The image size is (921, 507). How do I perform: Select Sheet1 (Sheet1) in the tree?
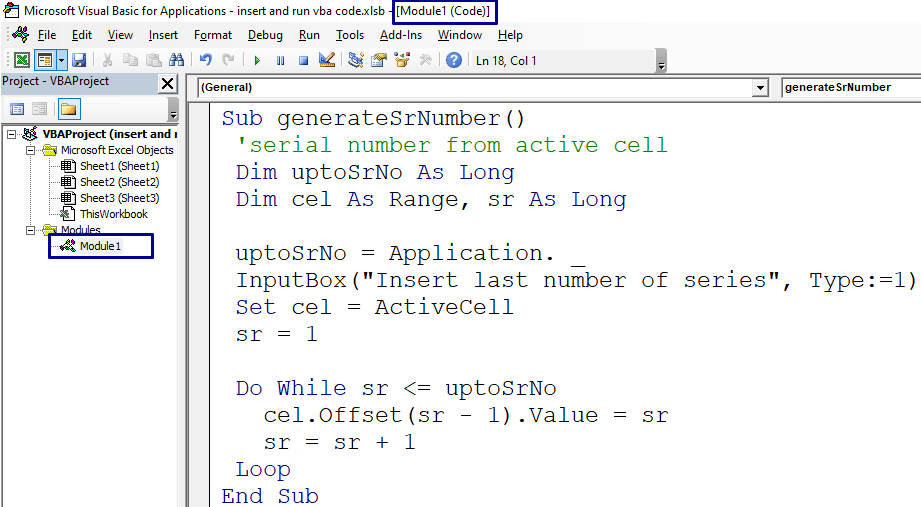119,166
